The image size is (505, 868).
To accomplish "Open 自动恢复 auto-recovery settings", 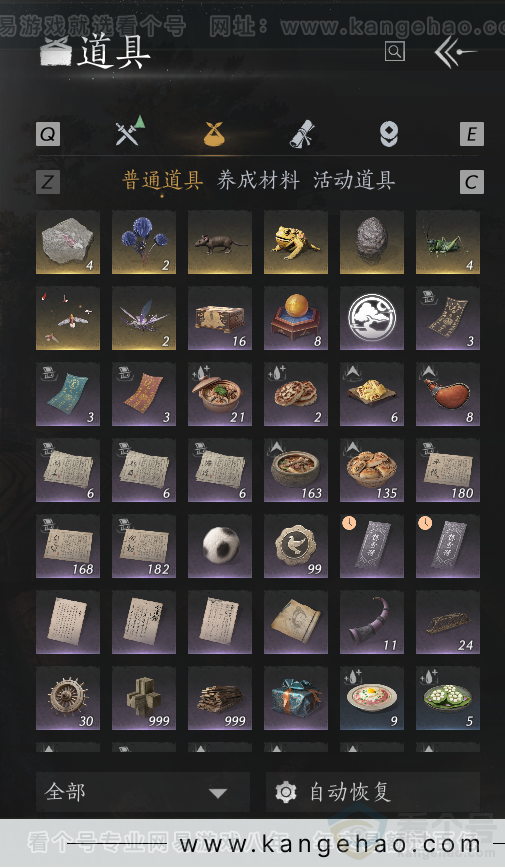I will [373, 792].
